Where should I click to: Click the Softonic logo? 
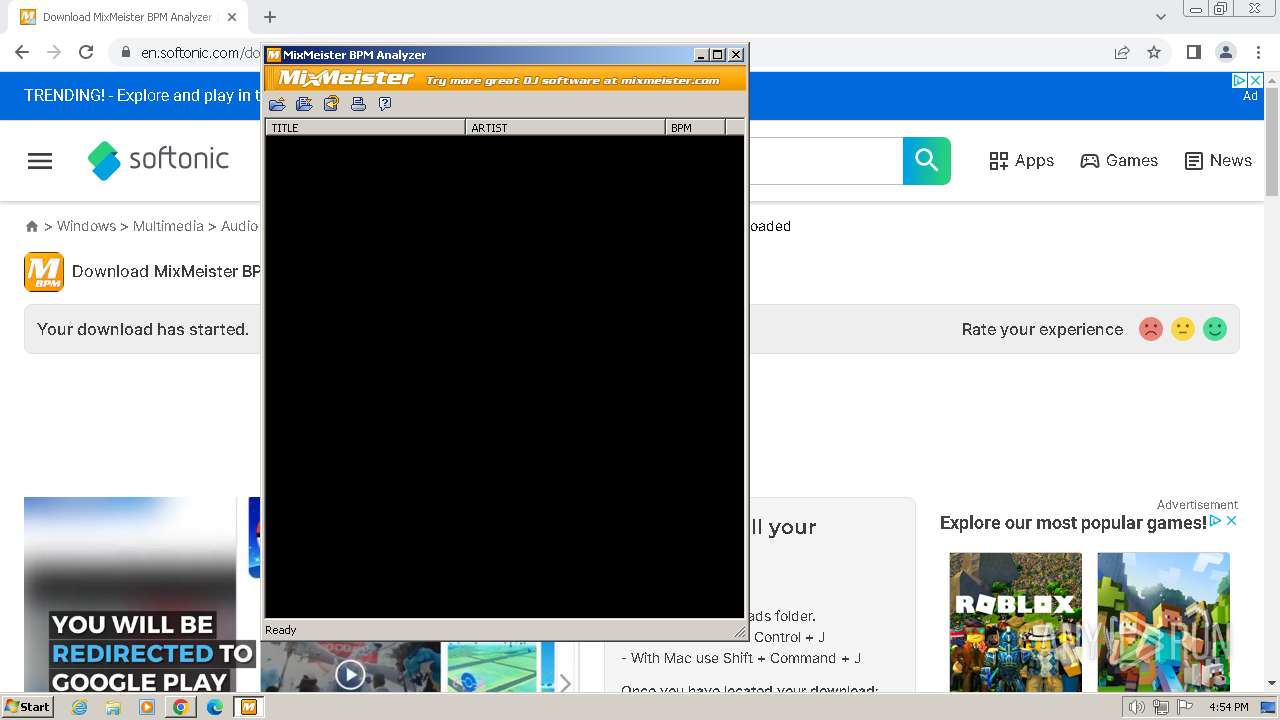click(158, 160)
